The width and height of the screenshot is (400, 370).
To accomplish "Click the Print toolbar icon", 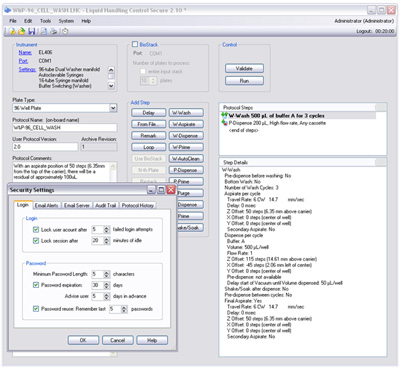I will (x=53, y=31).
